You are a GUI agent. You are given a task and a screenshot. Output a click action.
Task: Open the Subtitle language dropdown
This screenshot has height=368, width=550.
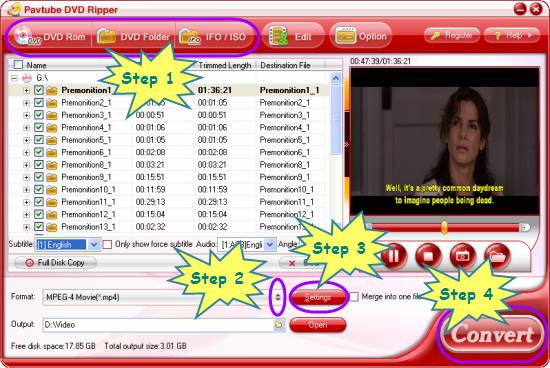click(94, 245)
